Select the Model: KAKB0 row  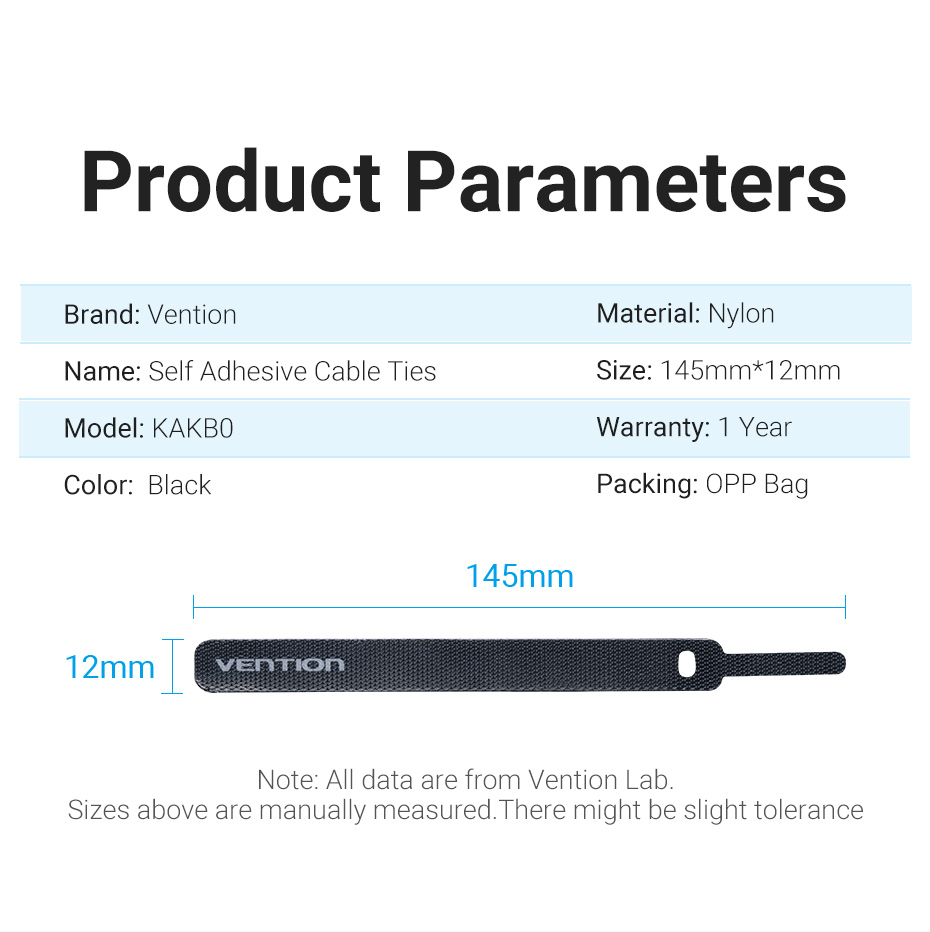[x=148, y=429]
